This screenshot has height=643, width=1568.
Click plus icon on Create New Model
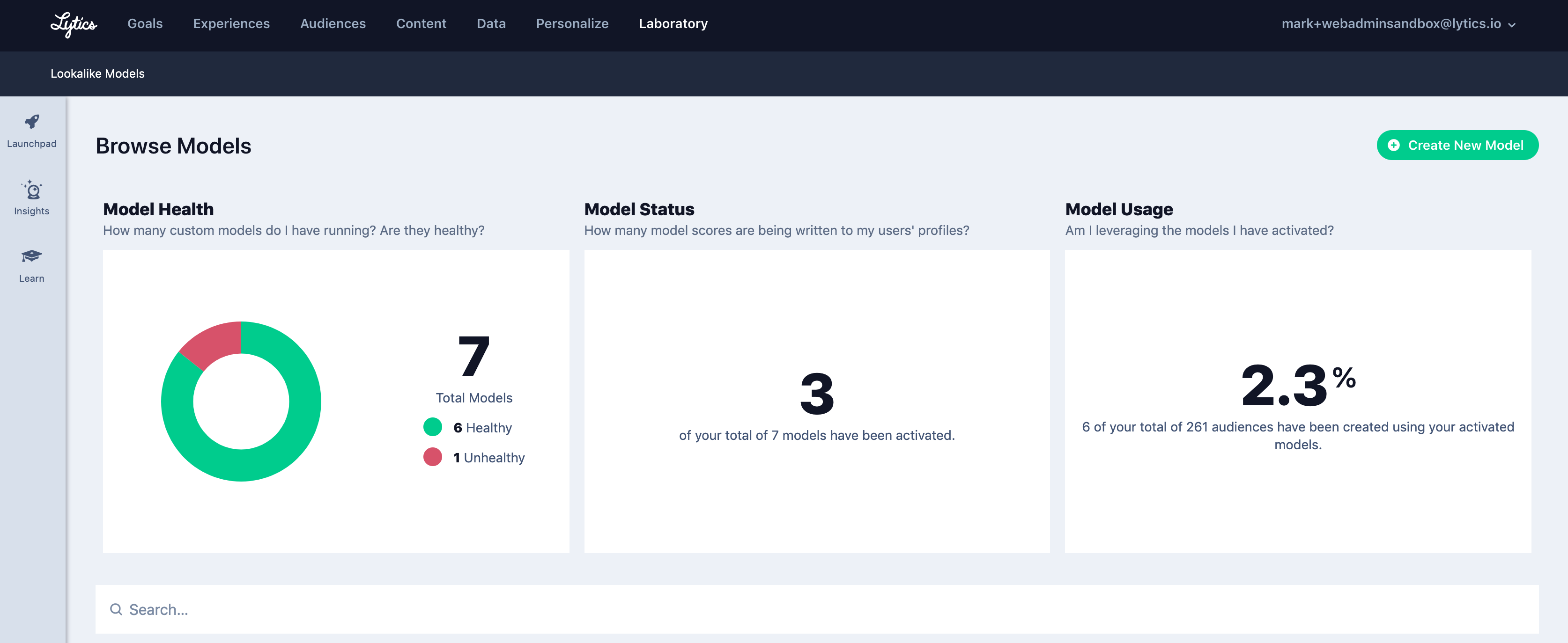pos(1393,146)
